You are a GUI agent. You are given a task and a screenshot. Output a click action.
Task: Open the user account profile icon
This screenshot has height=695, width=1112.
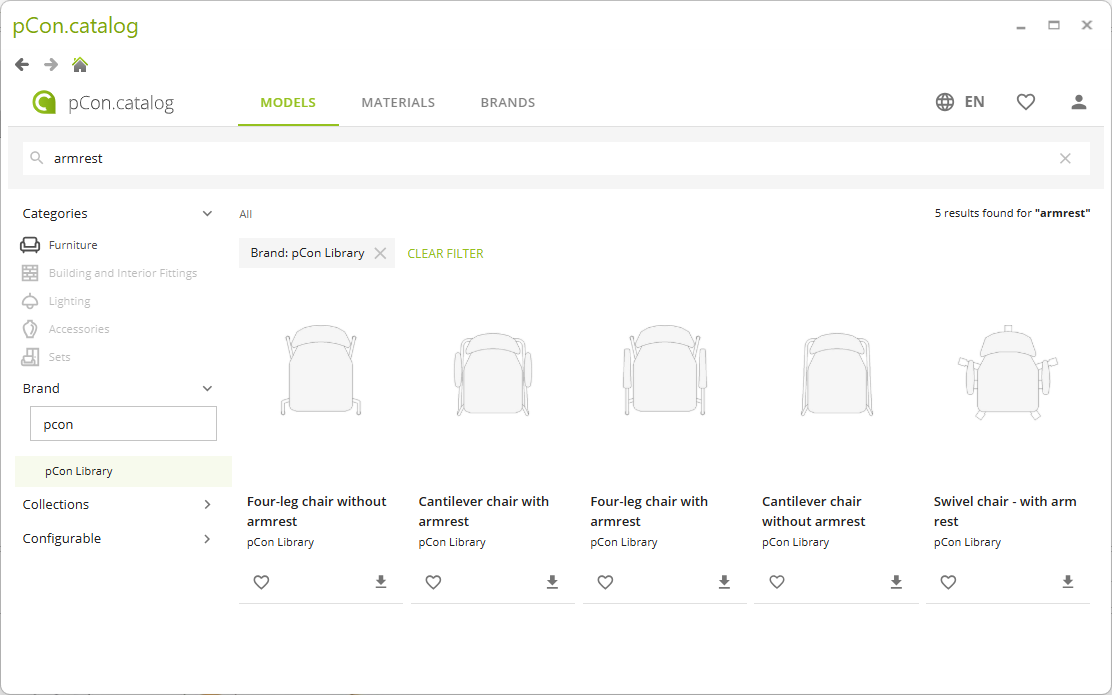[1079, 102]
